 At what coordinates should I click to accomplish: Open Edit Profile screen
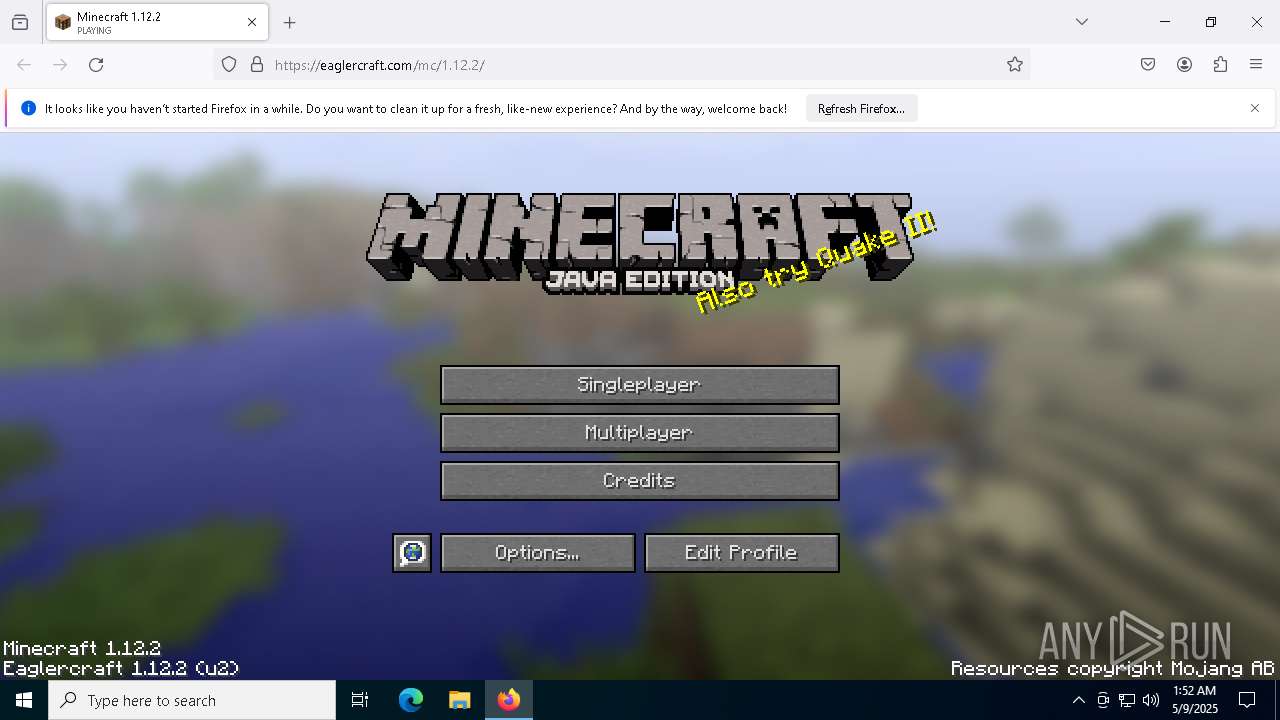point(742,553)
